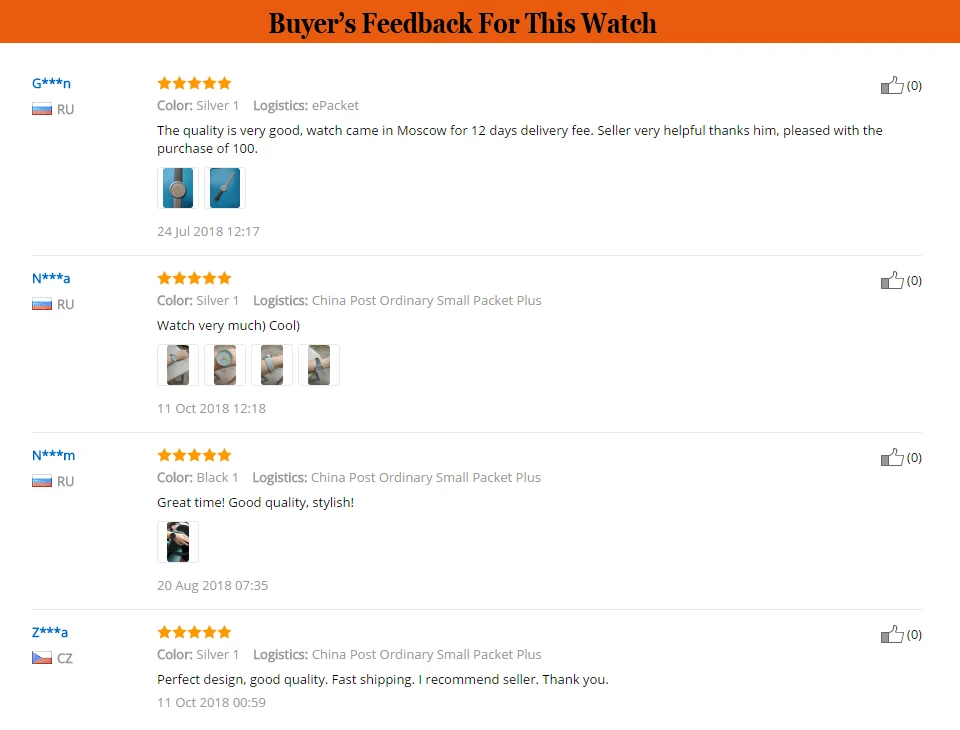Open G***n's first watch photo thumbnail
This screenshot has height=730, width=960.
178,188
